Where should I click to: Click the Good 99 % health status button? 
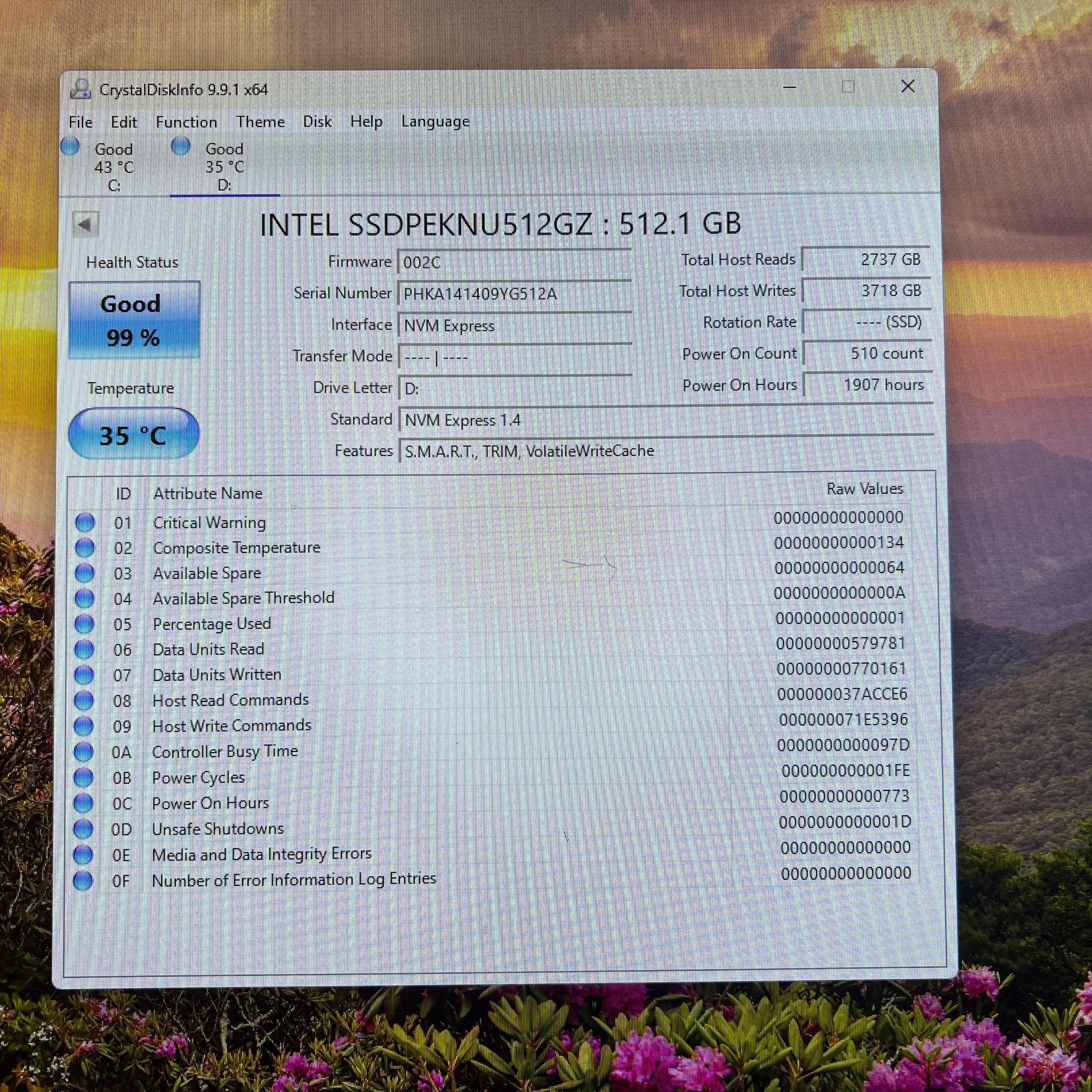pyautogui.click(x=134, y=320)
